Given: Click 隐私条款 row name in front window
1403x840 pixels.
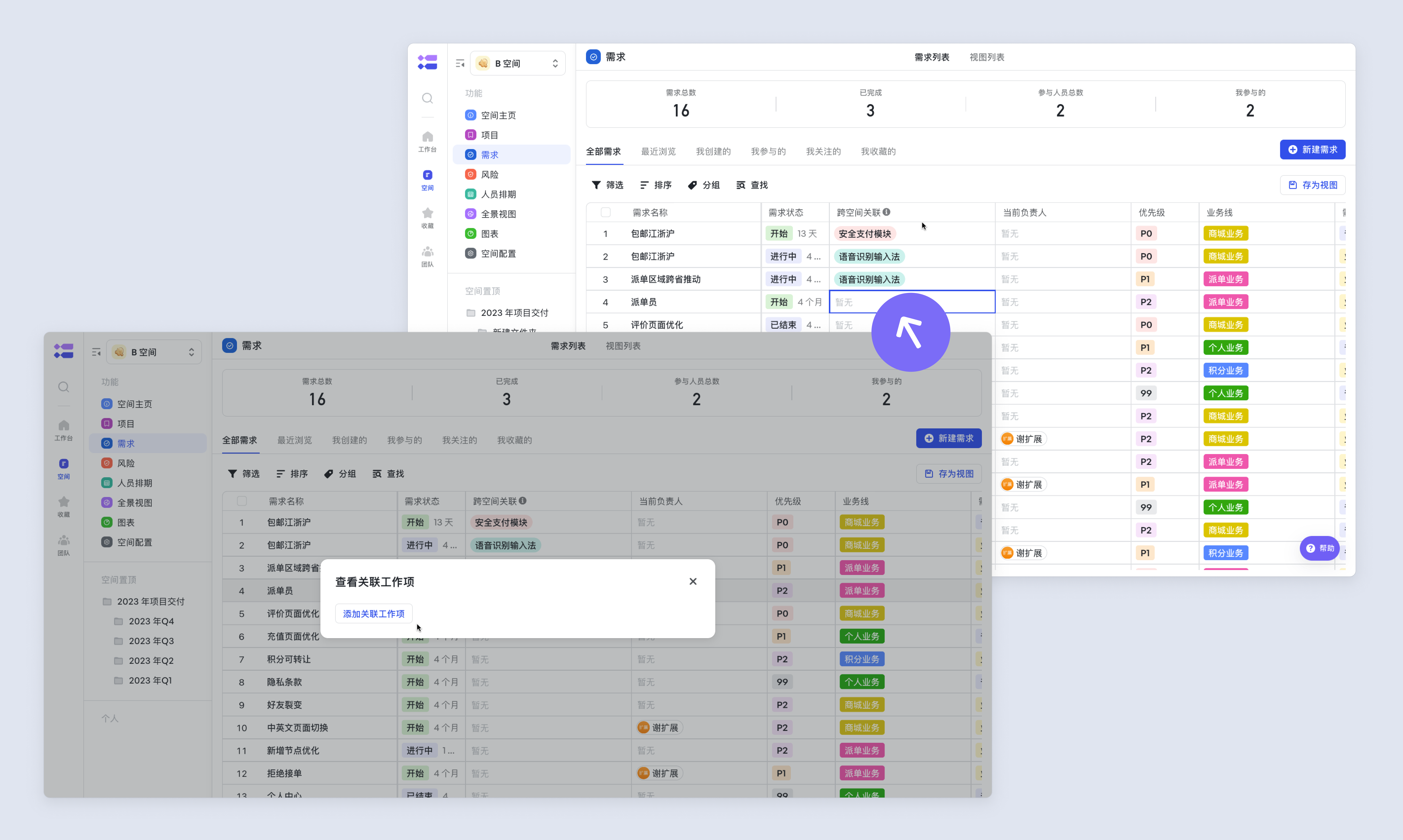Looking at the screenshot, I should click(284, 682).
